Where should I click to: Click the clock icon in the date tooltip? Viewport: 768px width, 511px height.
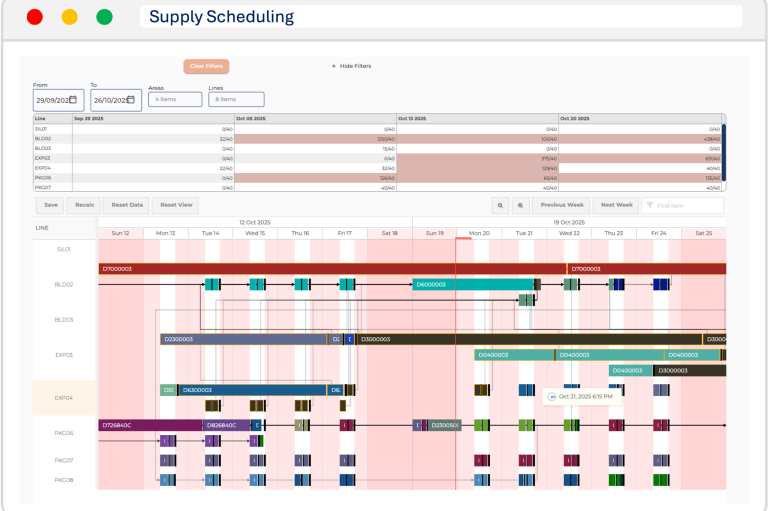(x=552, y=396)
